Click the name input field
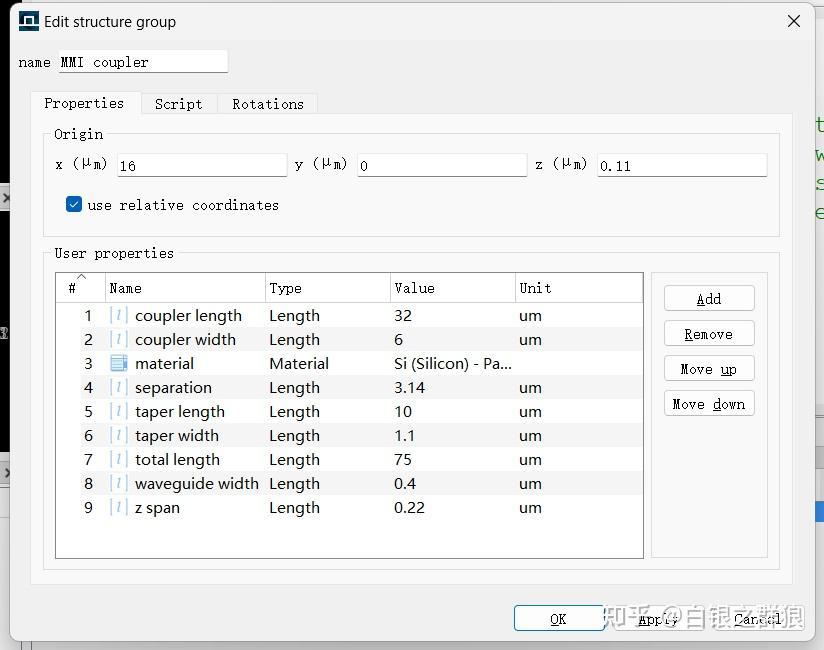The image size is (824, 650). pos(142,62)
